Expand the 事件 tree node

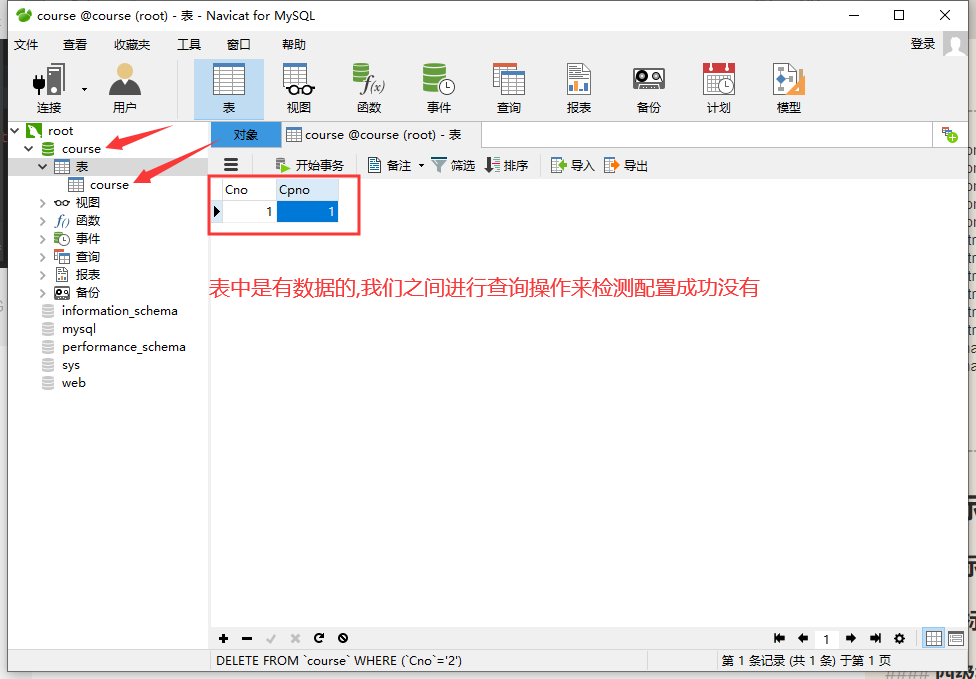42,239
